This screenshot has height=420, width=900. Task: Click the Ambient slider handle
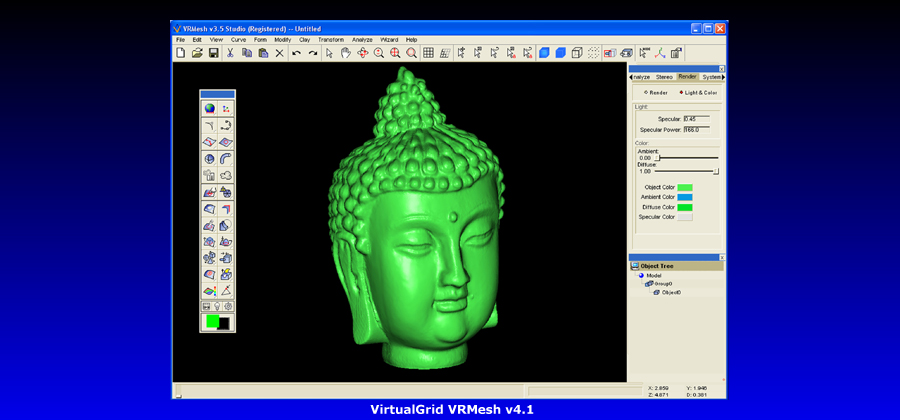click(x=658, y=158)
